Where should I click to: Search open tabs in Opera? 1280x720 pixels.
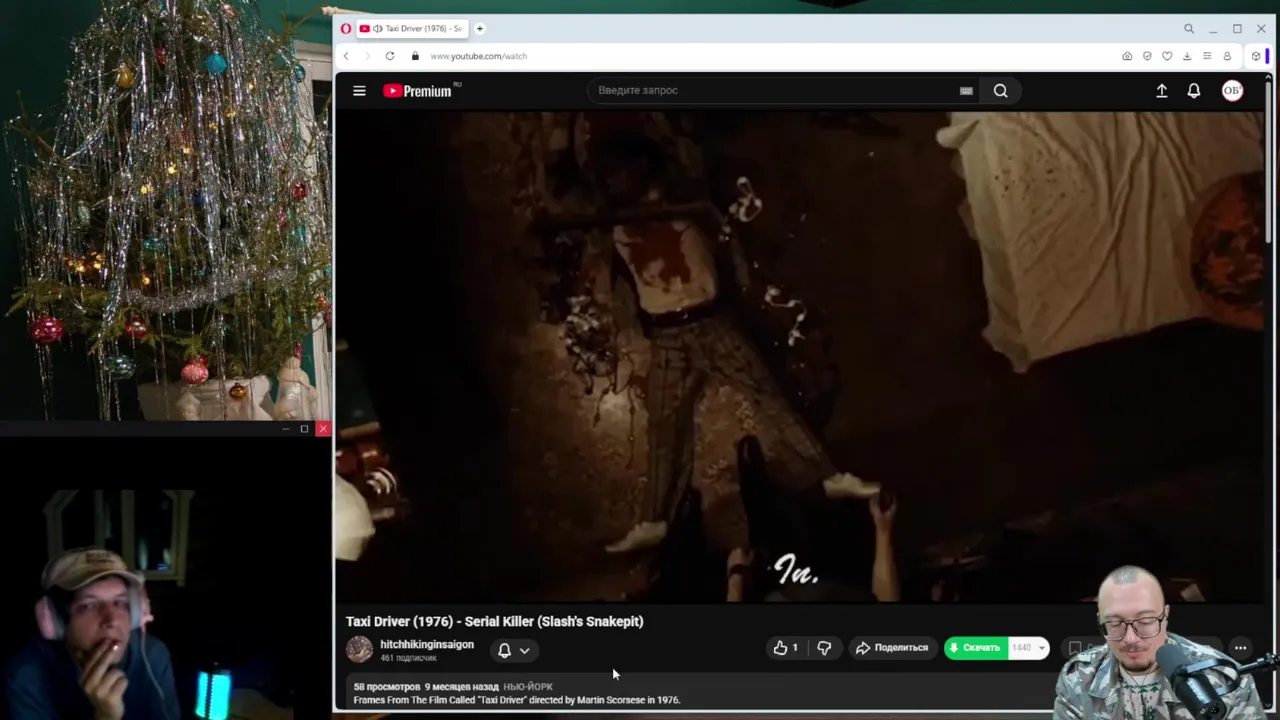click(x=1189, y=29)
